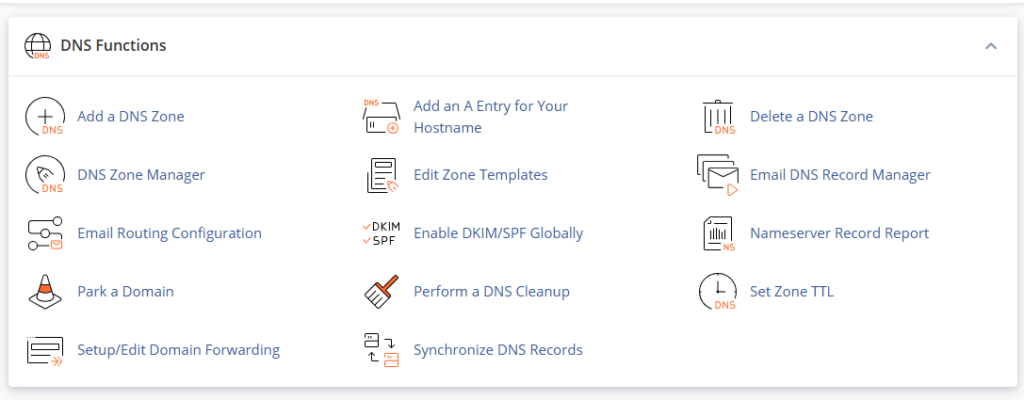This screenshot has height=400, width=1024.
Task: Click the Park a Domain cone icon
Action: click(x=44, y=292)
